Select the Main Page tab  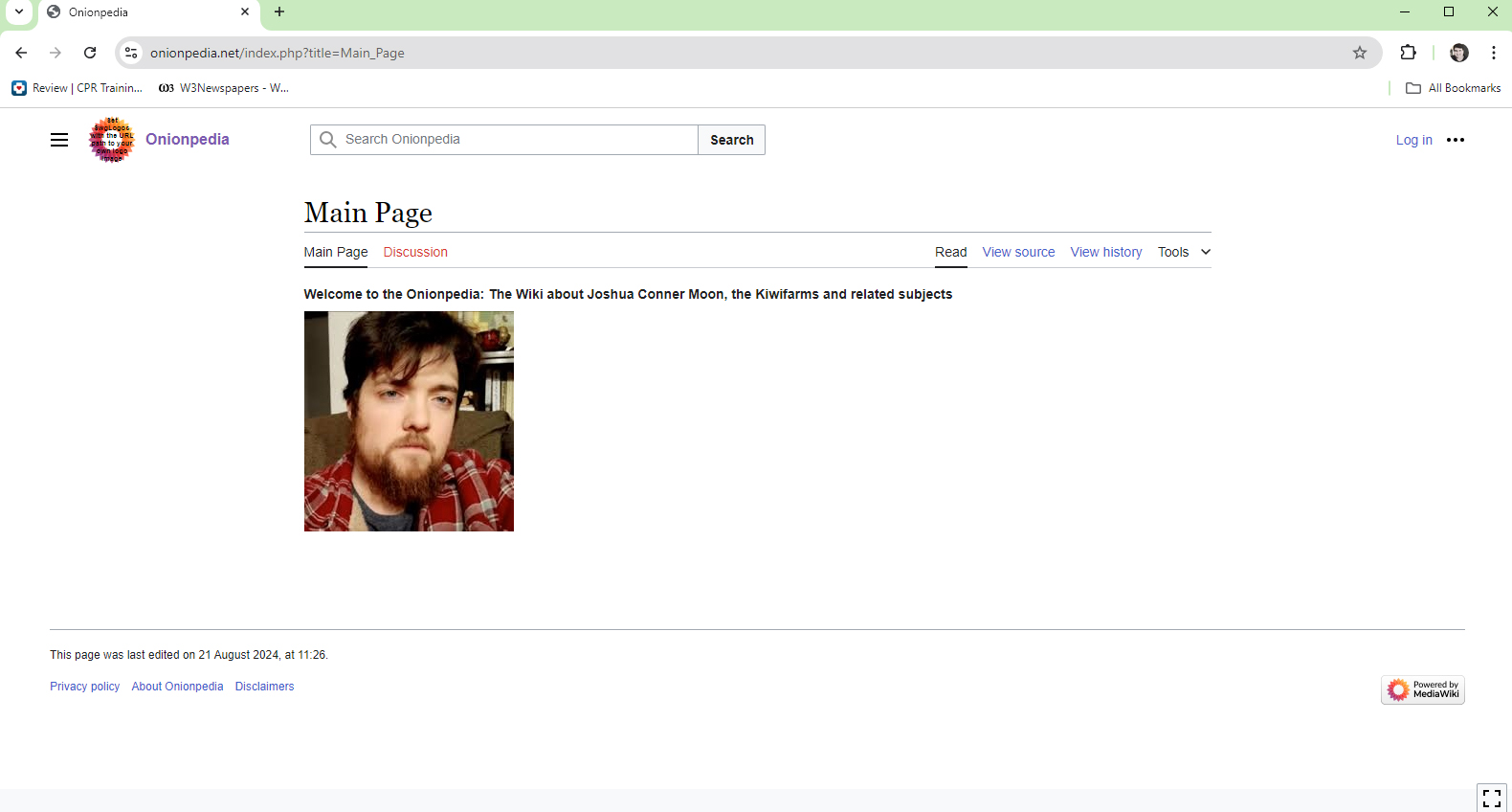pyautogui.click(x=336, y=252)
